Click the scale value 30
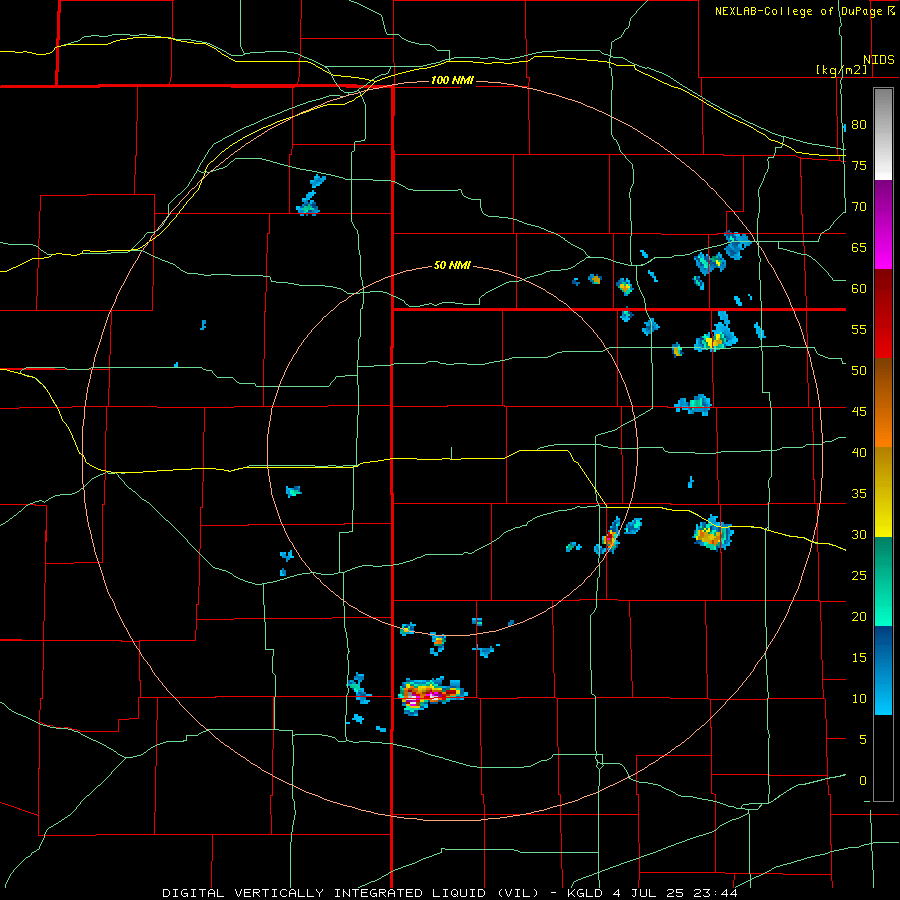Viewport: 900px width, 900px height. 859,535
